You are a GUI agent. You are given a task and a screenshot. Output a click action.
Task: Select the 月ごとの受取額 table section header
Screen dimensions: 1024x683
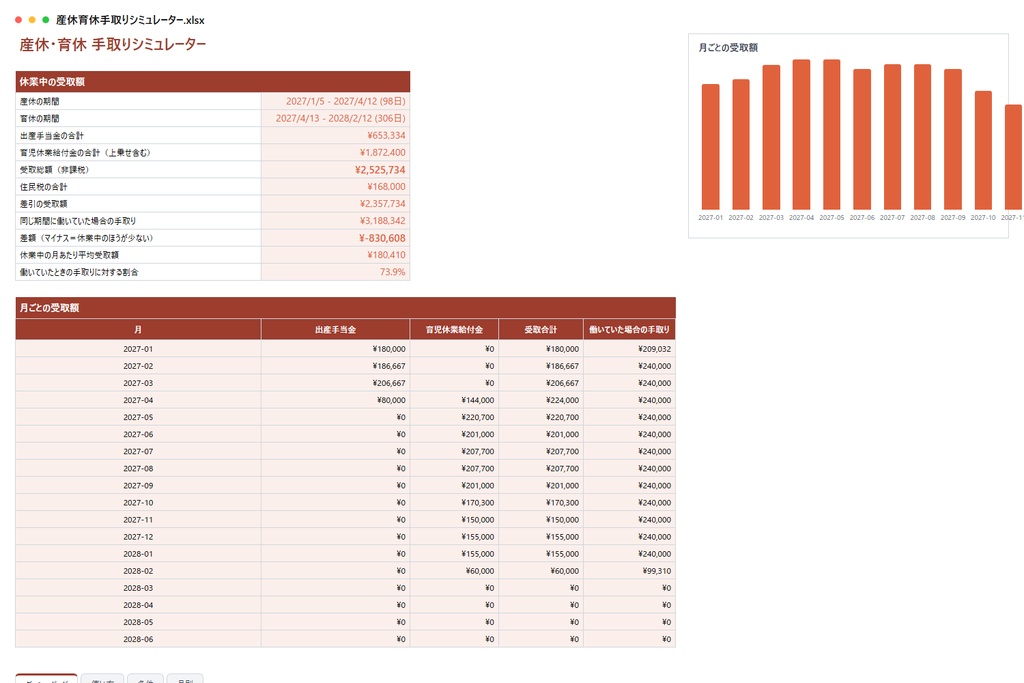(345, 308)
